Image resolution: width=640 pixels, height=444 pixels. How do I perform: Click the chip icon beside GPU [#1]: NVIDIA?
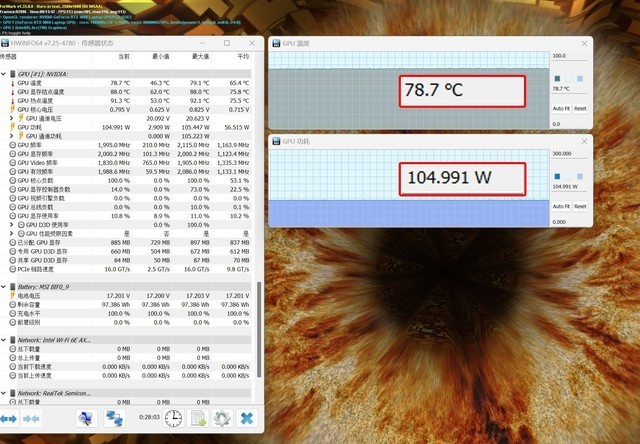(x=13, y=74)
